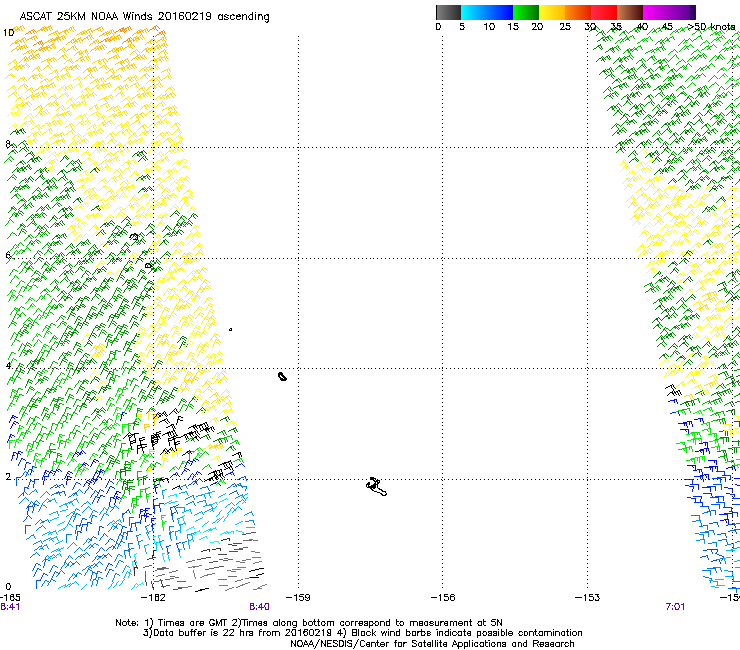Click the longitude label '-165'
Viewport: 740px width, 650px height.
coord(10,598)
